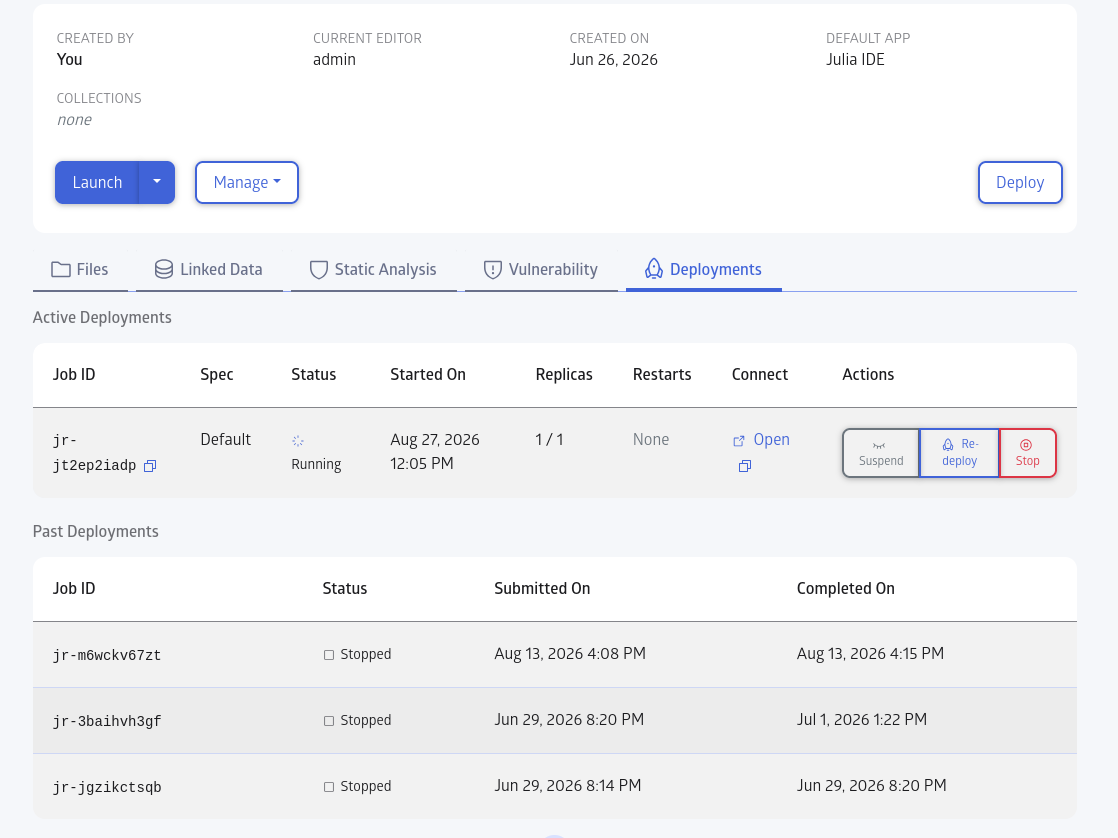The height and width of the screenshot is (838, 1118).
Task: Switch to the Linked Data tab
Action: point(209,270)
